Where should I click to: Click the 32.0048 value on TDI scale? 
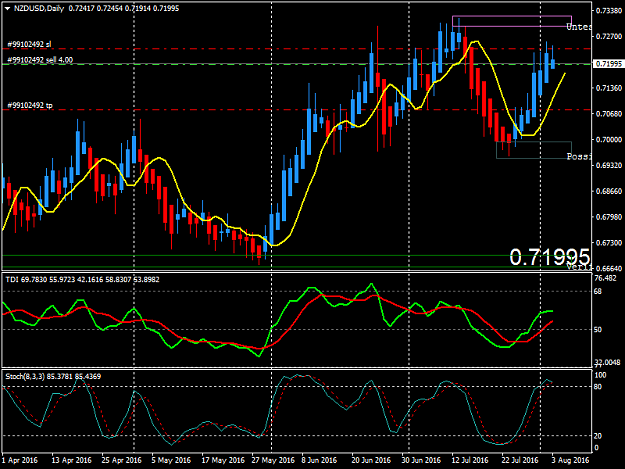point(607,362)
